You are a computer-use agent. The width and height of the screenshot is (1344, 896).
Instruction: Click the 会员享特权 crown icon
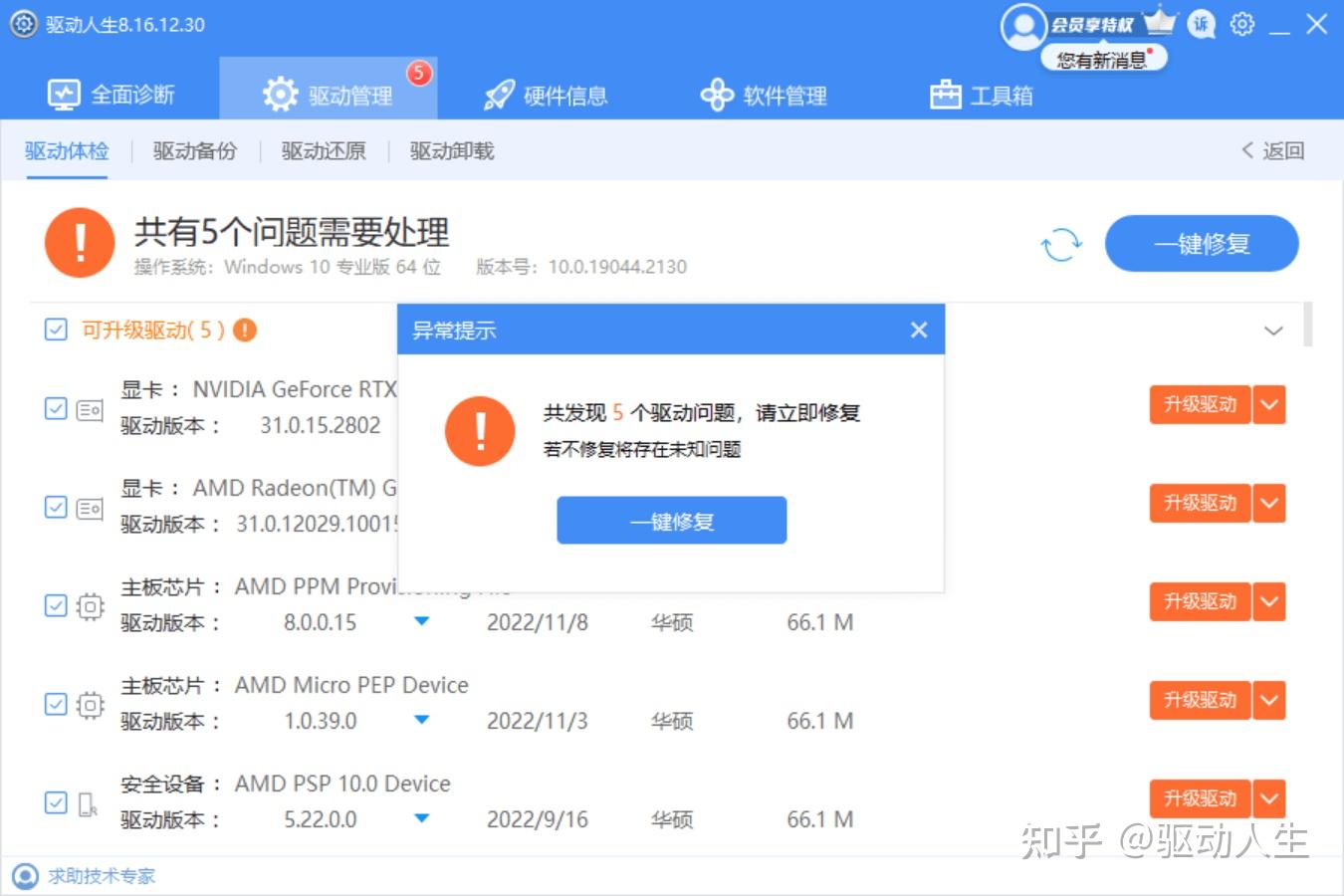pyautogui.click(x=1160, y=21)
